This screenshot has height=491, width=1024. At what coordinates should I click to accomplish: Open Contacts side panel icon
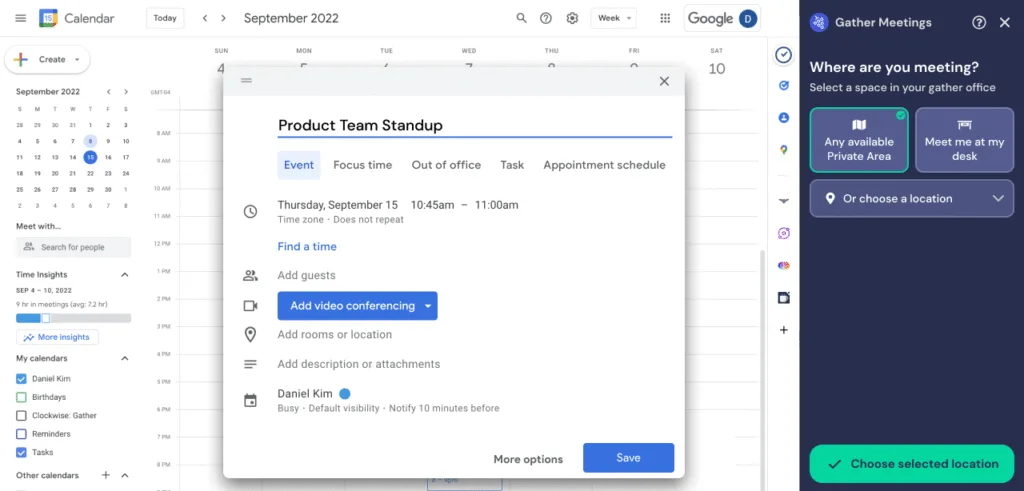(784, 118)
